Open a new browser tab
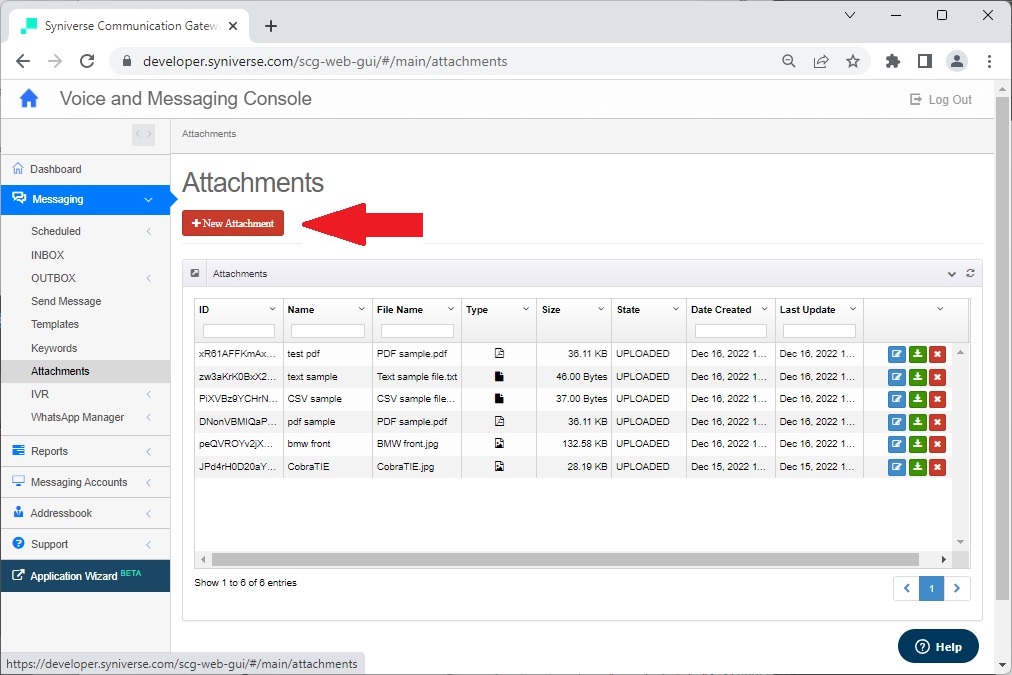Viewport: 1012px width, 675px height. (x=271, y=26)
